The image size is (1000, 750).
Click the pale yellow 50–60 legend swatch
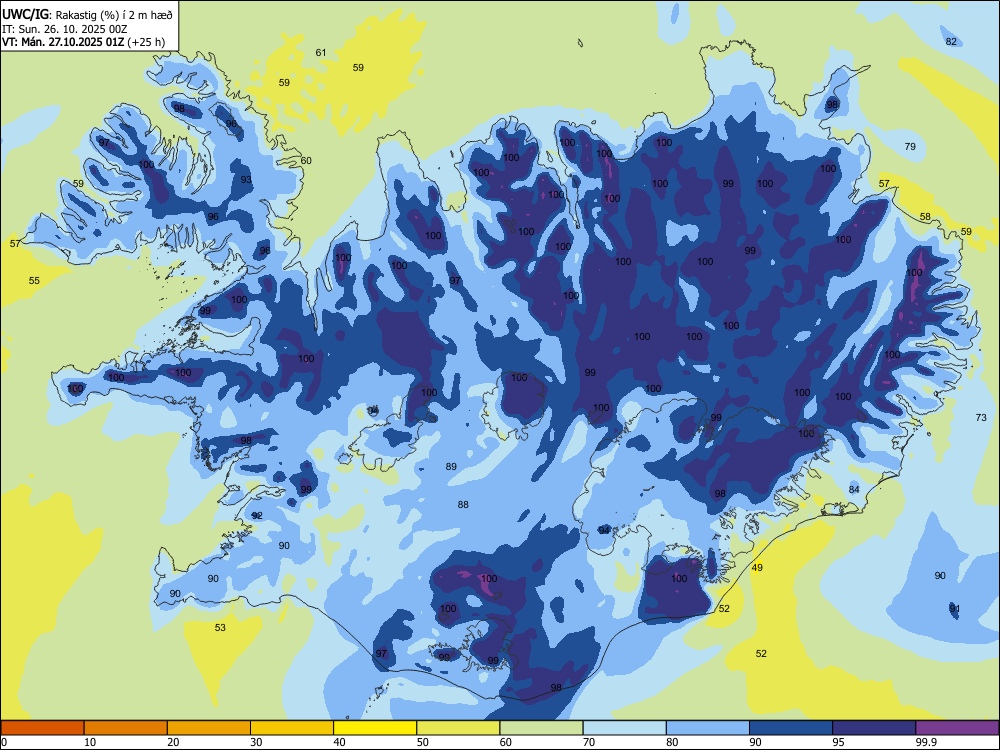click(x=458, y=728)
